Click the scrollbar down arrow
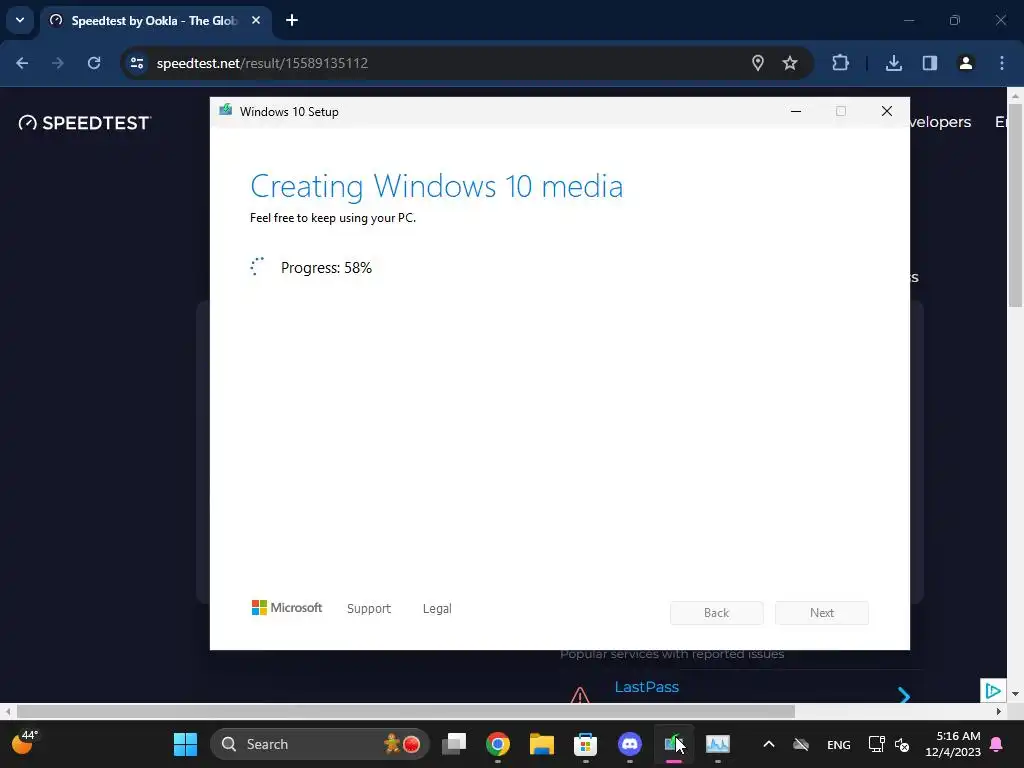 click(x=1015, y=694)
